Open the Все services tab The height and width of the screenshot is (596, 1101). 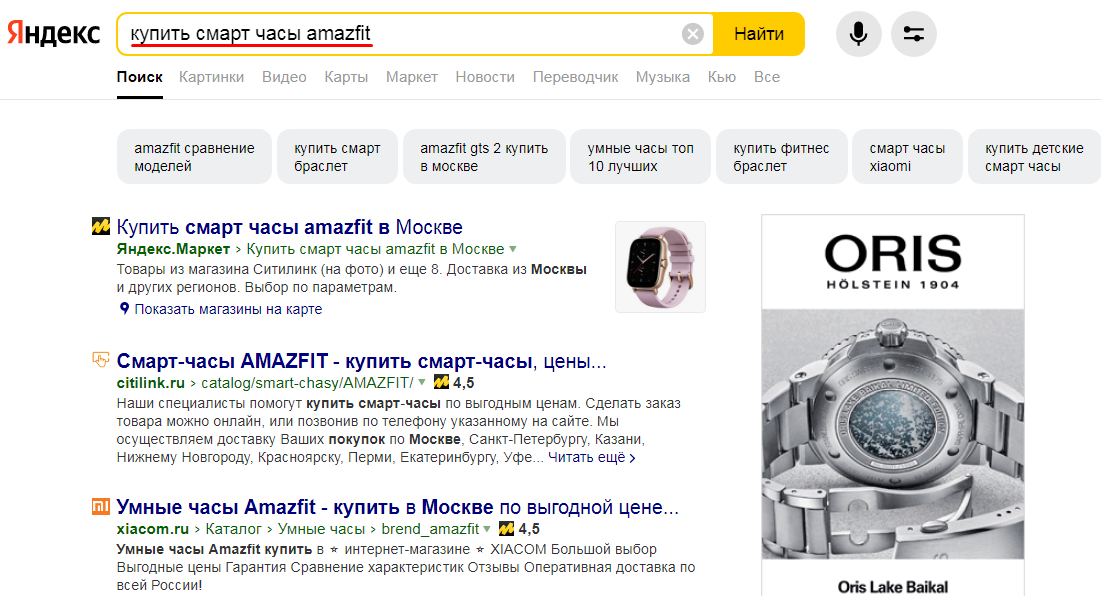[767, 77]
